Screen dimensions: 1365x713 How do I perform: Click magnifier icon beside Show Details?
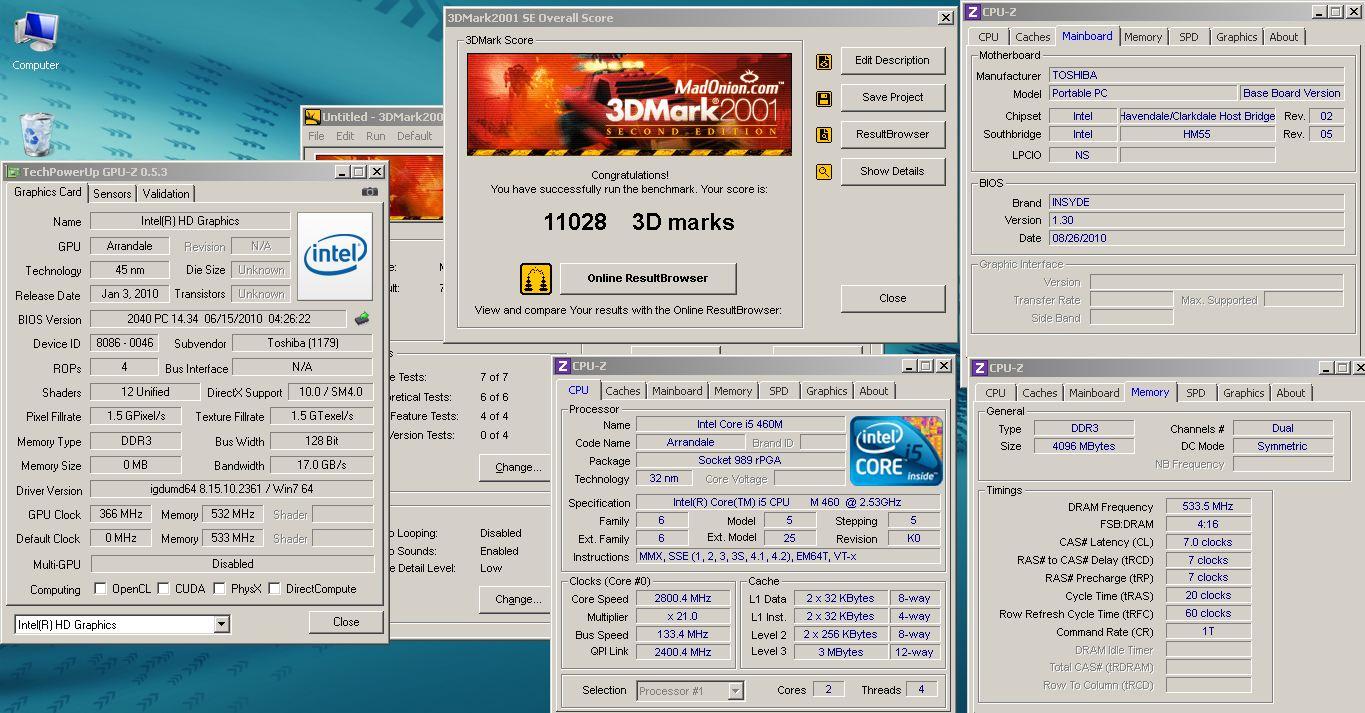click(x=824, y=172)
